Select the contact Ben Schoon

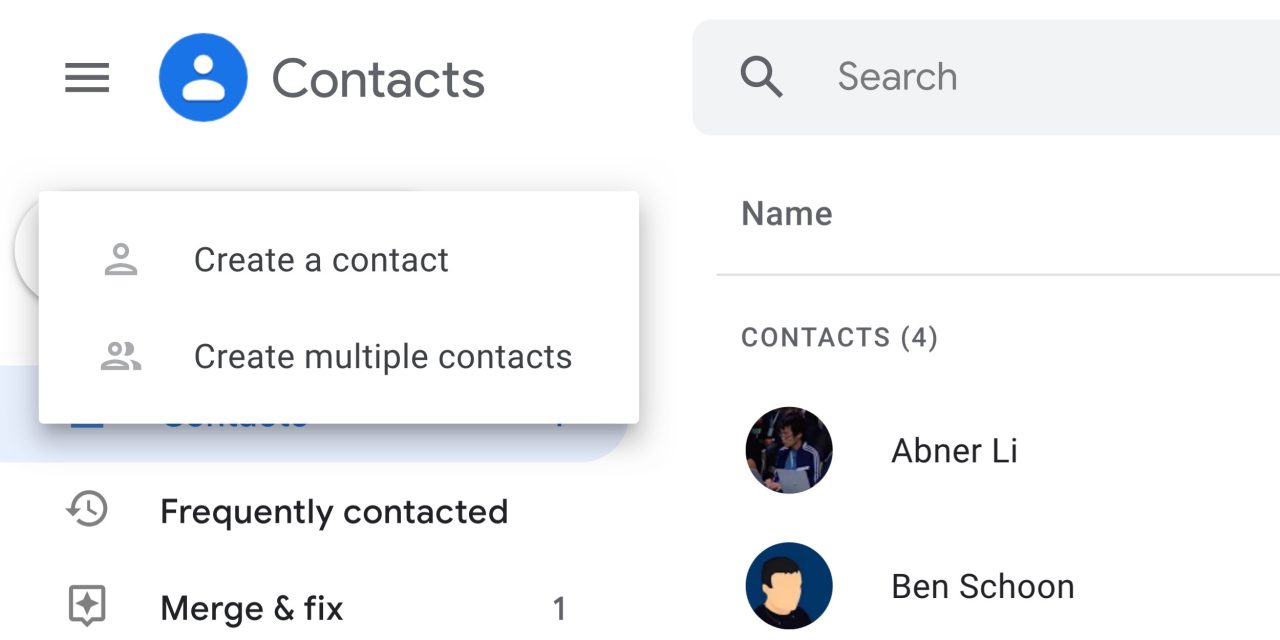point(982,586)
